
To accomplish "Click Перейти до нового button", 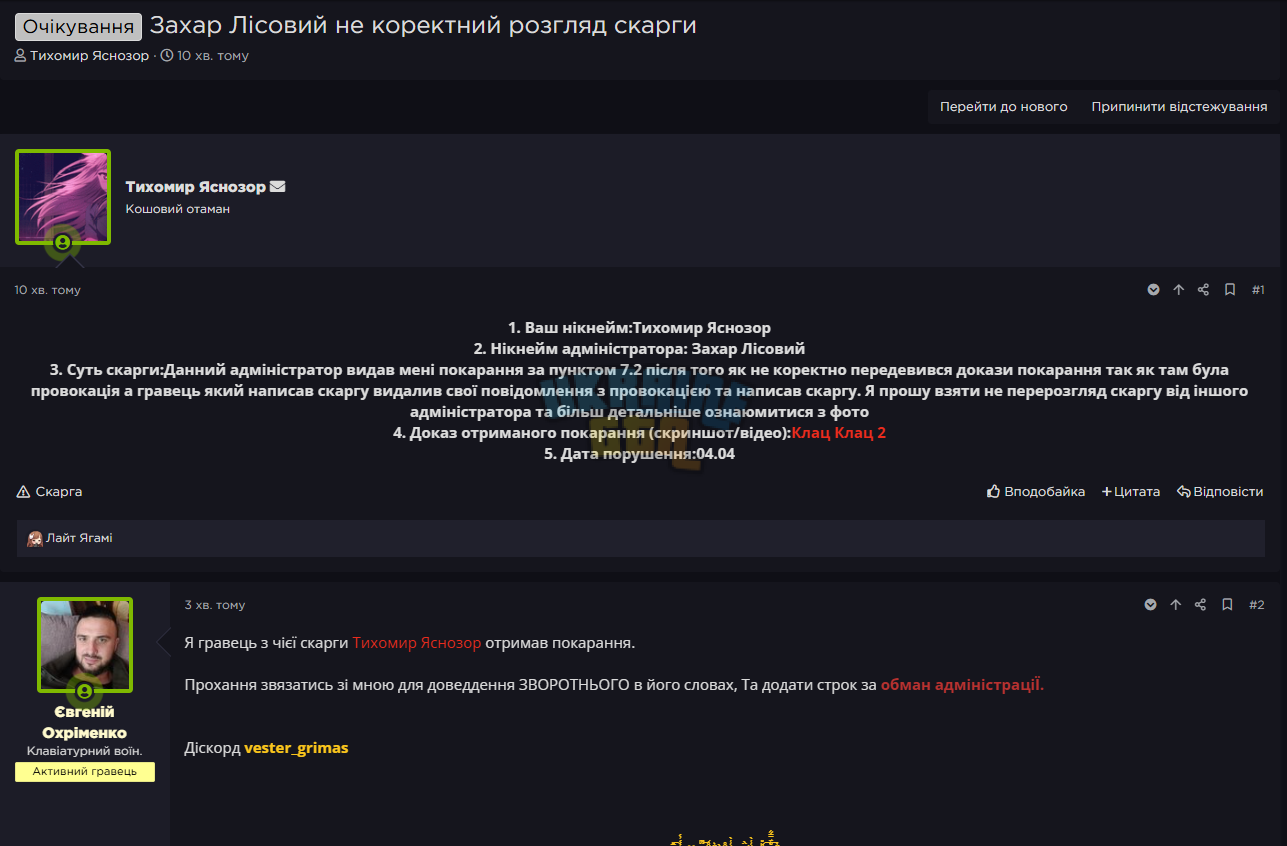I will pyautogui.click(x=1003, y=106).
